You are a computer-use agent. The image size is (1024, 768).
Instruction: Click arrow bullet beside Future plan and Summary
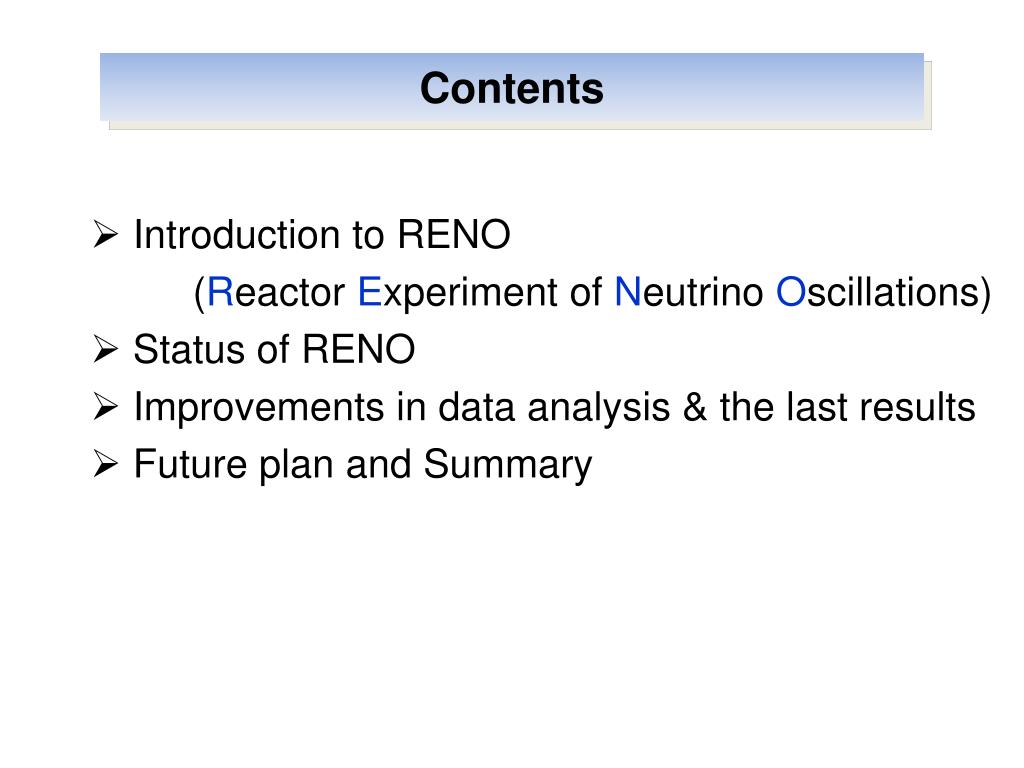105,464
